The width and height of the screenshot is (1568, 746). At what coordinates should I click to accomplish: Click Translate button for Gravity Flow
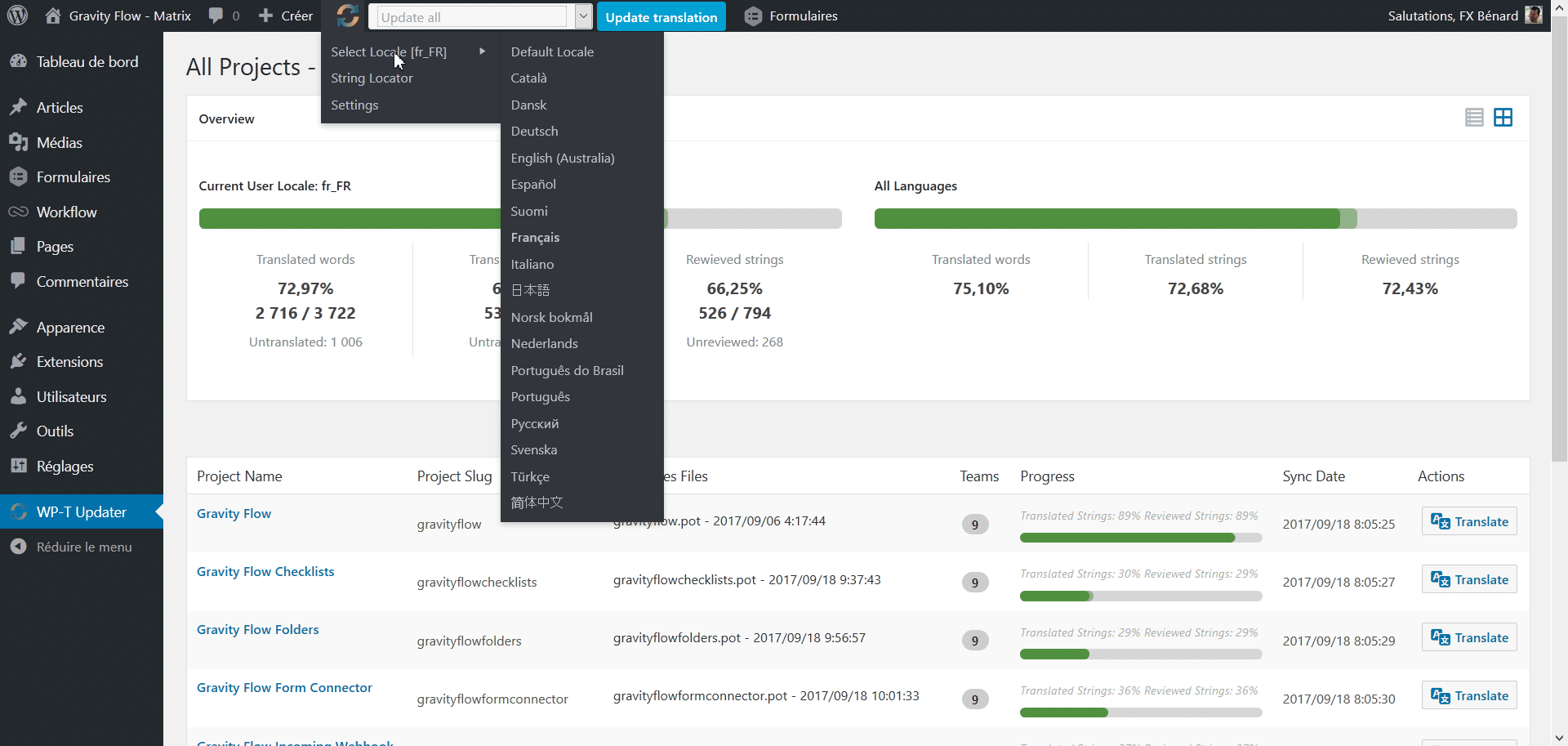[1469, 521]
